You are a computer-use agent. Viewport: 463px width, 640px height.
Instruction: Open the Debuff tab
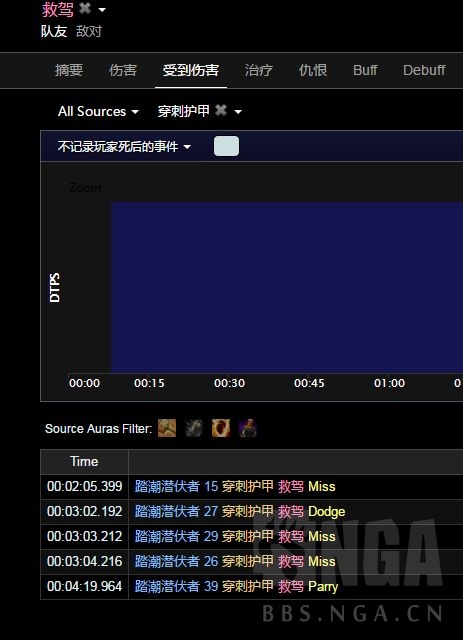[424, 70]
